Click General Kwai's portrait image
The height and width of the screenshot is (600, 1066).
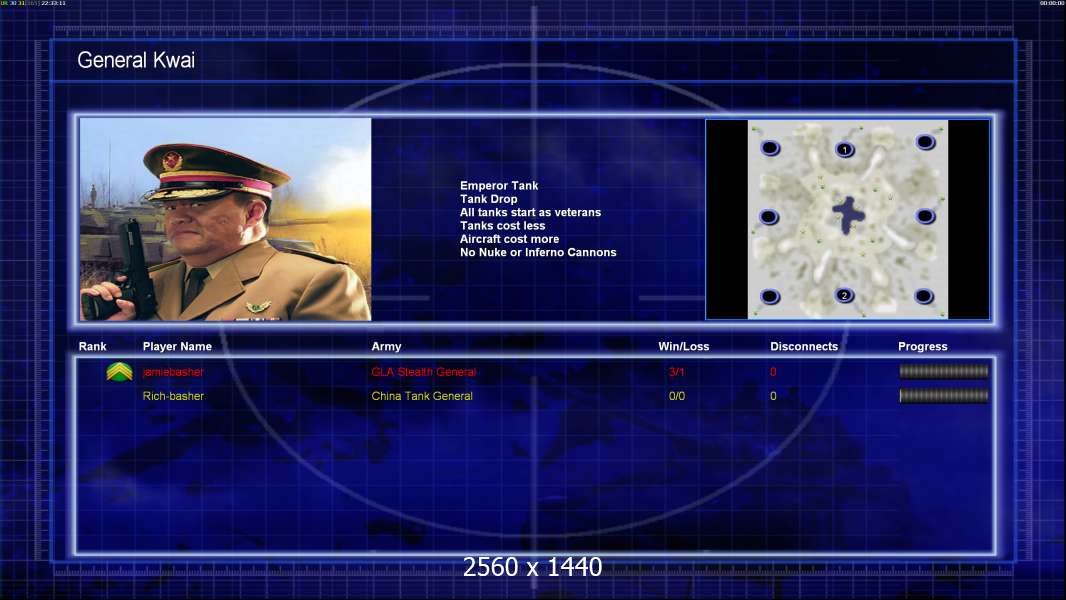[226, 219]
